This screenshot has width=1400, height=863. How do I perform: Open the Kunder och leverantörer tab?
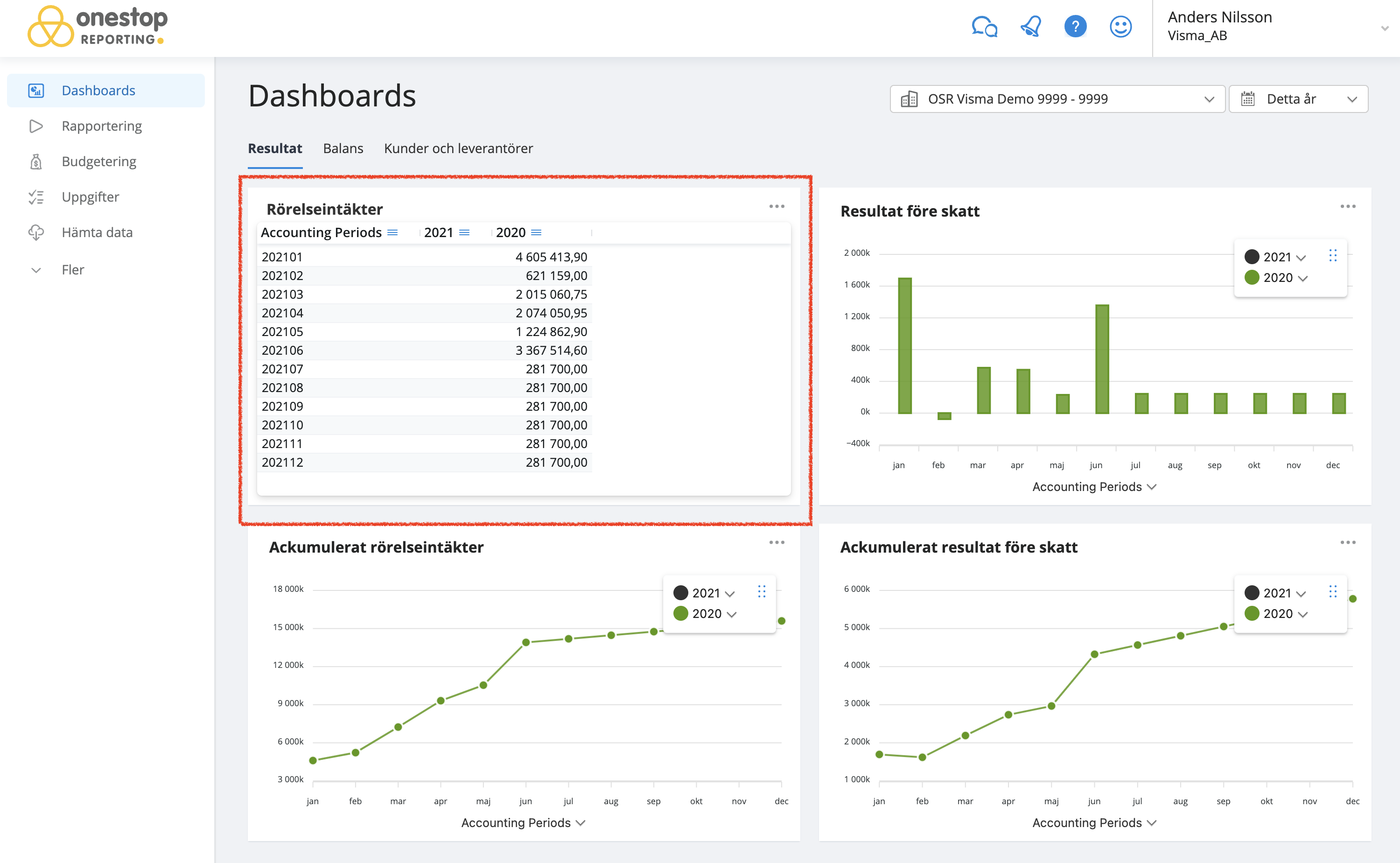pos(458,148)
